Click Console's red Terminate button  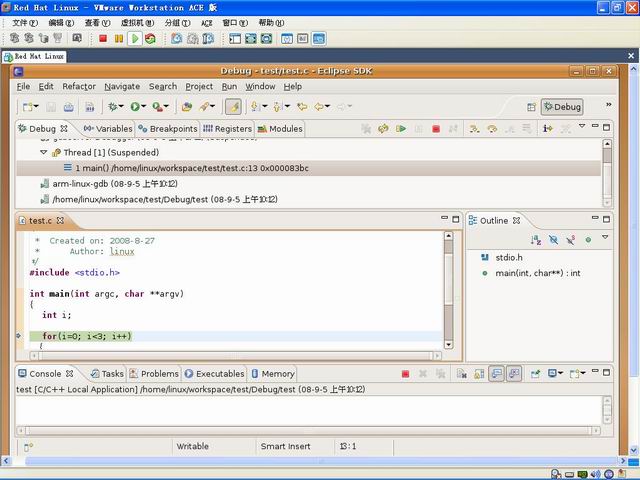[x=405, y=374]
